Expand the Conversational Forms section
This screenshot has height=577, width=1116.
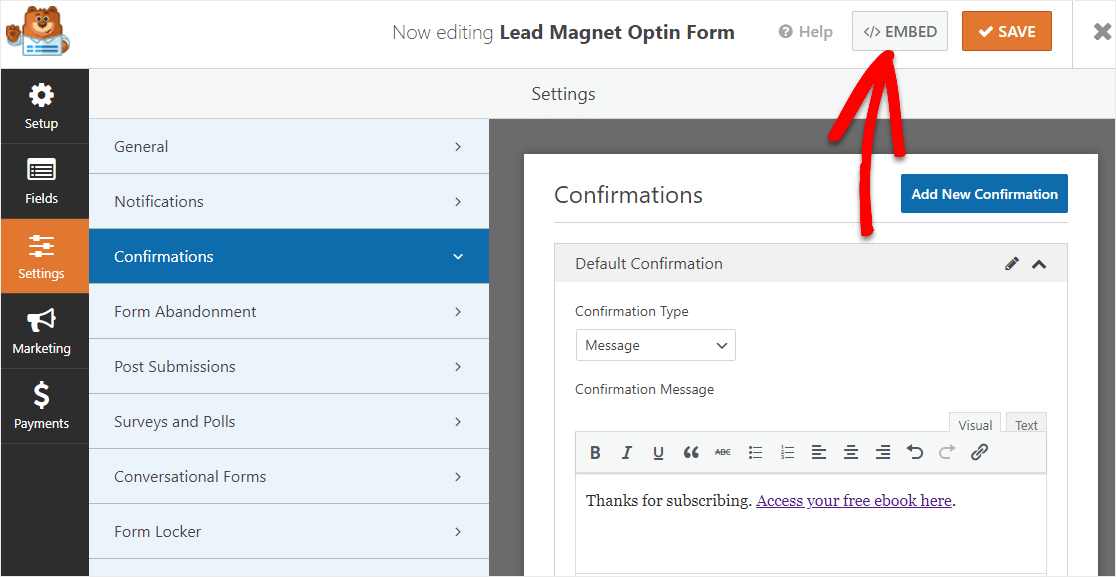pyautogui.click(x=289, y=477)
